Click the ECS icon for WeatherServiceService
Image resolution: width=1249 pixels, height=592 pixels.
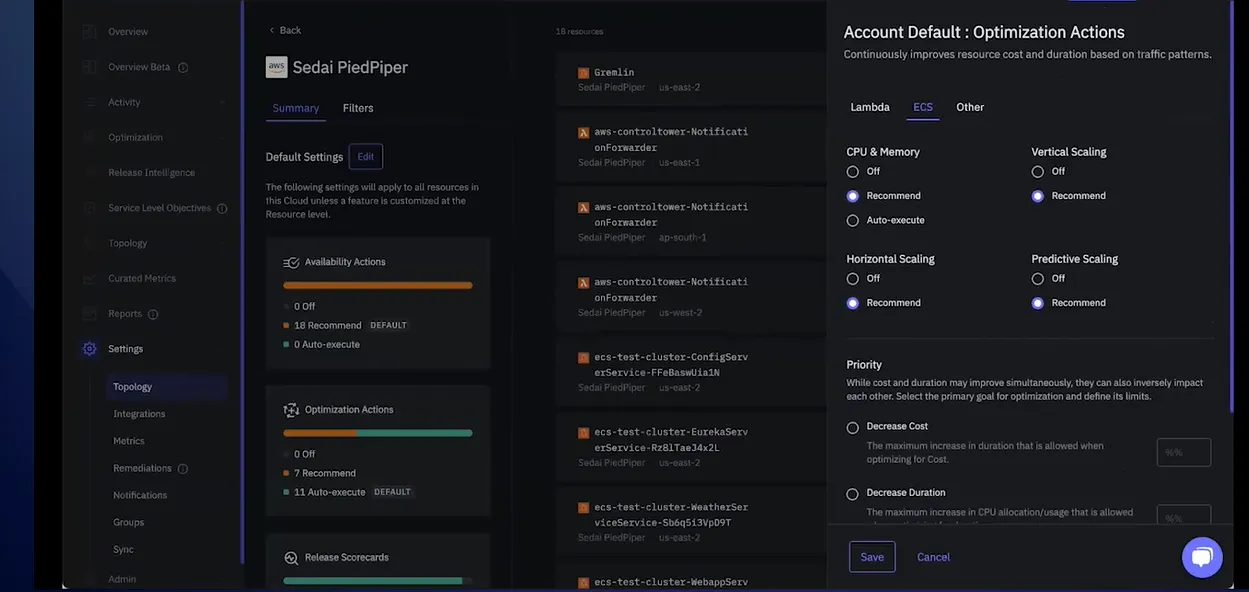pyautogui.click(x=583, y=508)
